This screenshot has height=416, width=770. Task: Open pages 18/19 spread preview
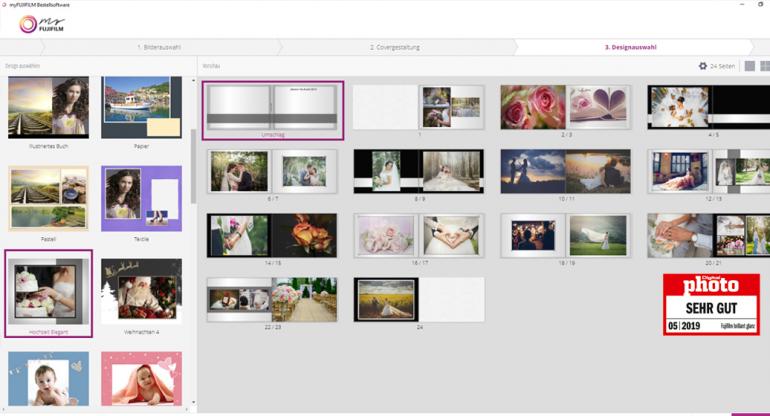[x=566, y=235]
